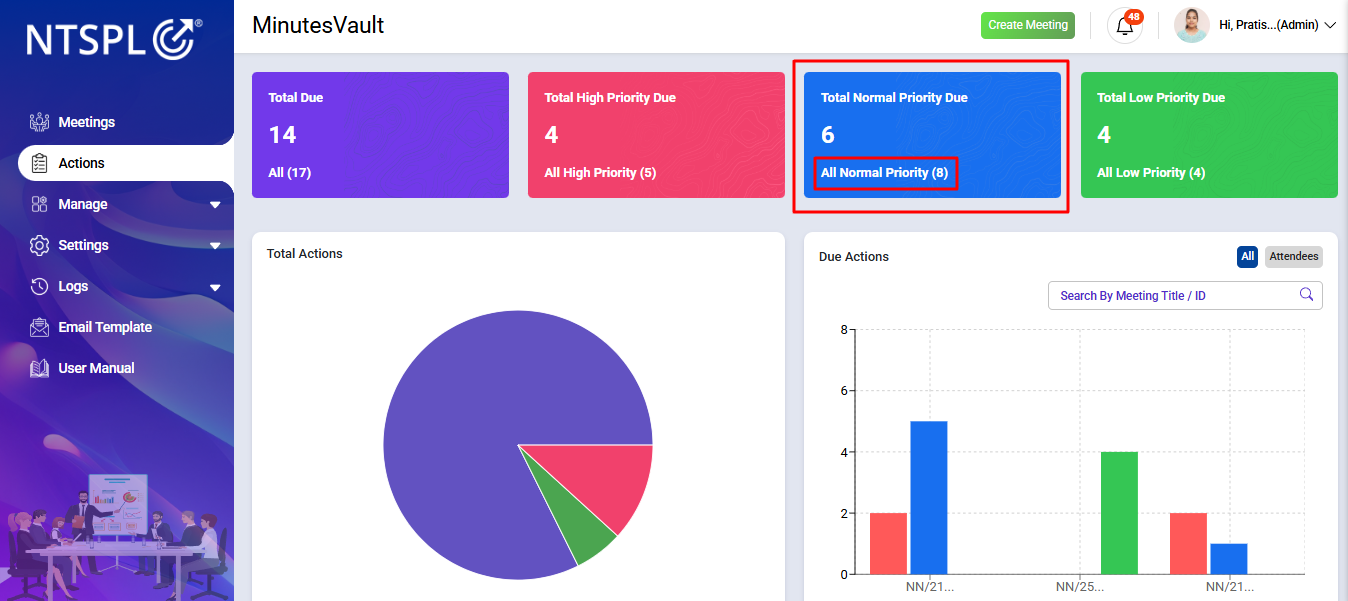Click the Meetings sidebar icon
Image resolution: width=1348 pixels, height=601 pixels.
(x=39, y=122)
